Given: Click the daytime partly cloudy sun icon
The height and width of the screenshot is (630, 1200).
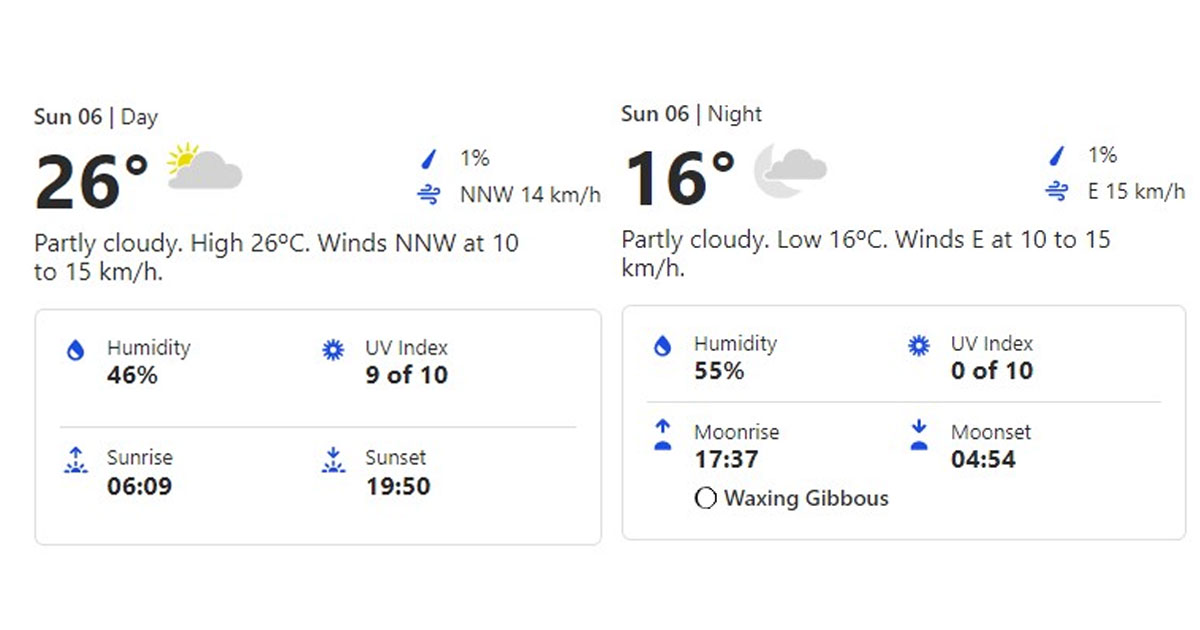Looking at the screenshot, I should click(204, 167).
